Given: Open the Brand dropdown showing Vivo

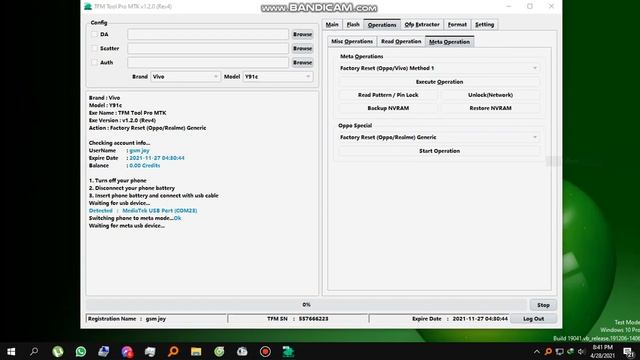Looking at the screenshot, I should [185, 77].
